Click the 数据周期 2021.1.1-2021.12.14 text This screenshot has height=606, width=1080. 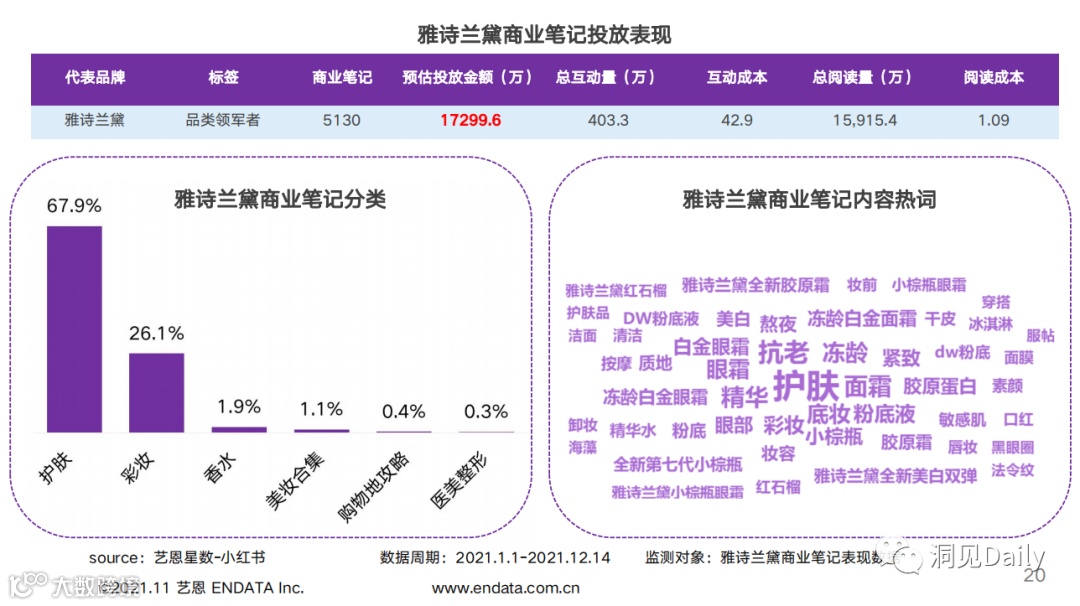[x=495, y=557]
